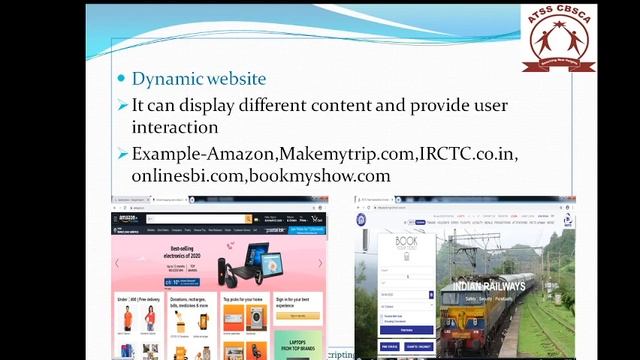This screenshot has height=360, width=640.
Task: Click the From station field in IRCTC form
Action: [407, 271]
